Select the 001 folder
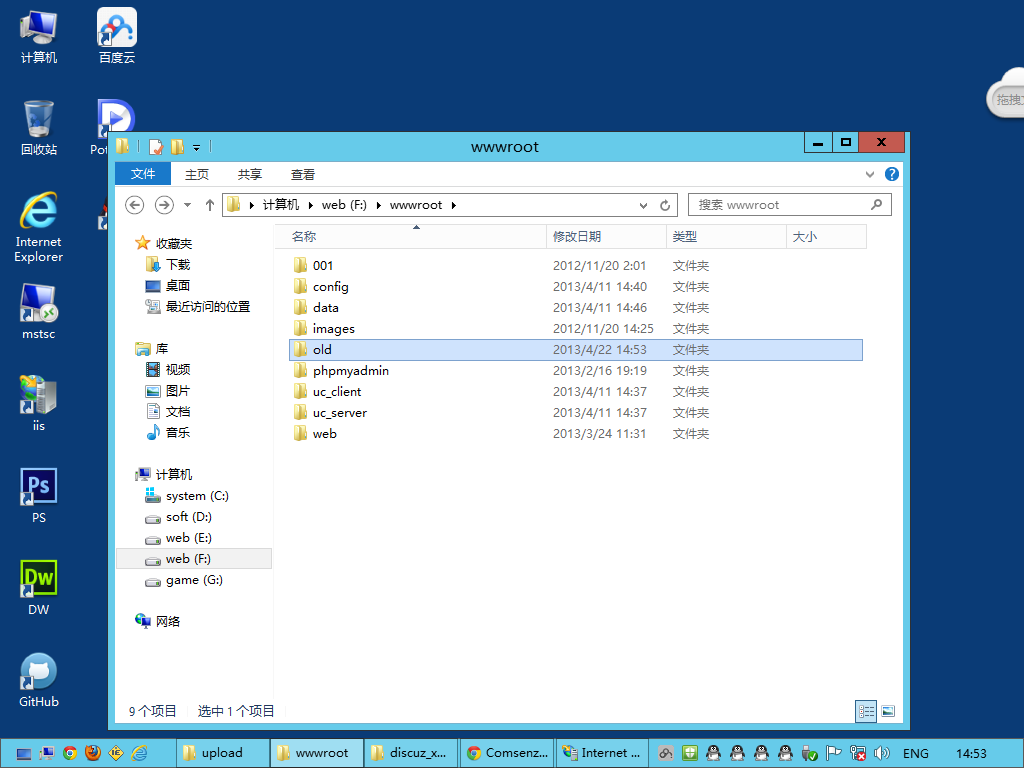1024x768 pixels. point(576,266)
